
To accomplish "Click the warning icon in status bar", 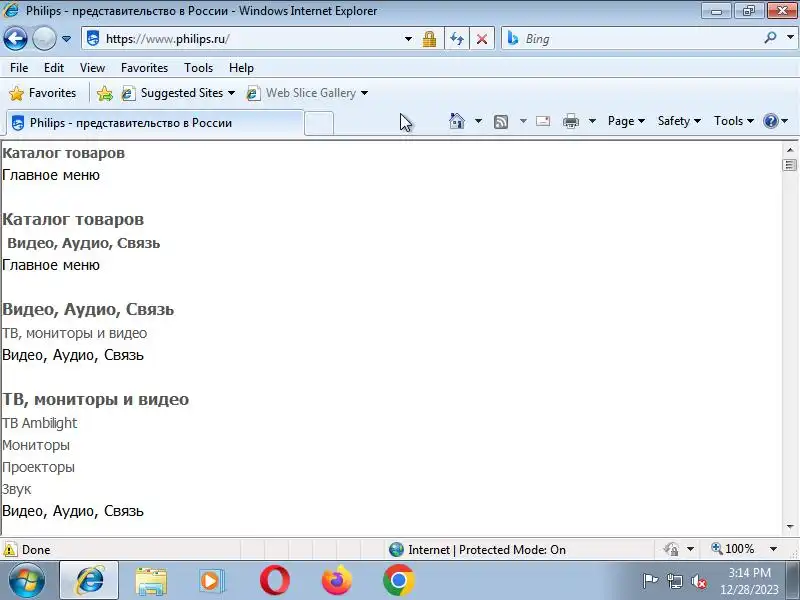I will [x=10, y=550].
